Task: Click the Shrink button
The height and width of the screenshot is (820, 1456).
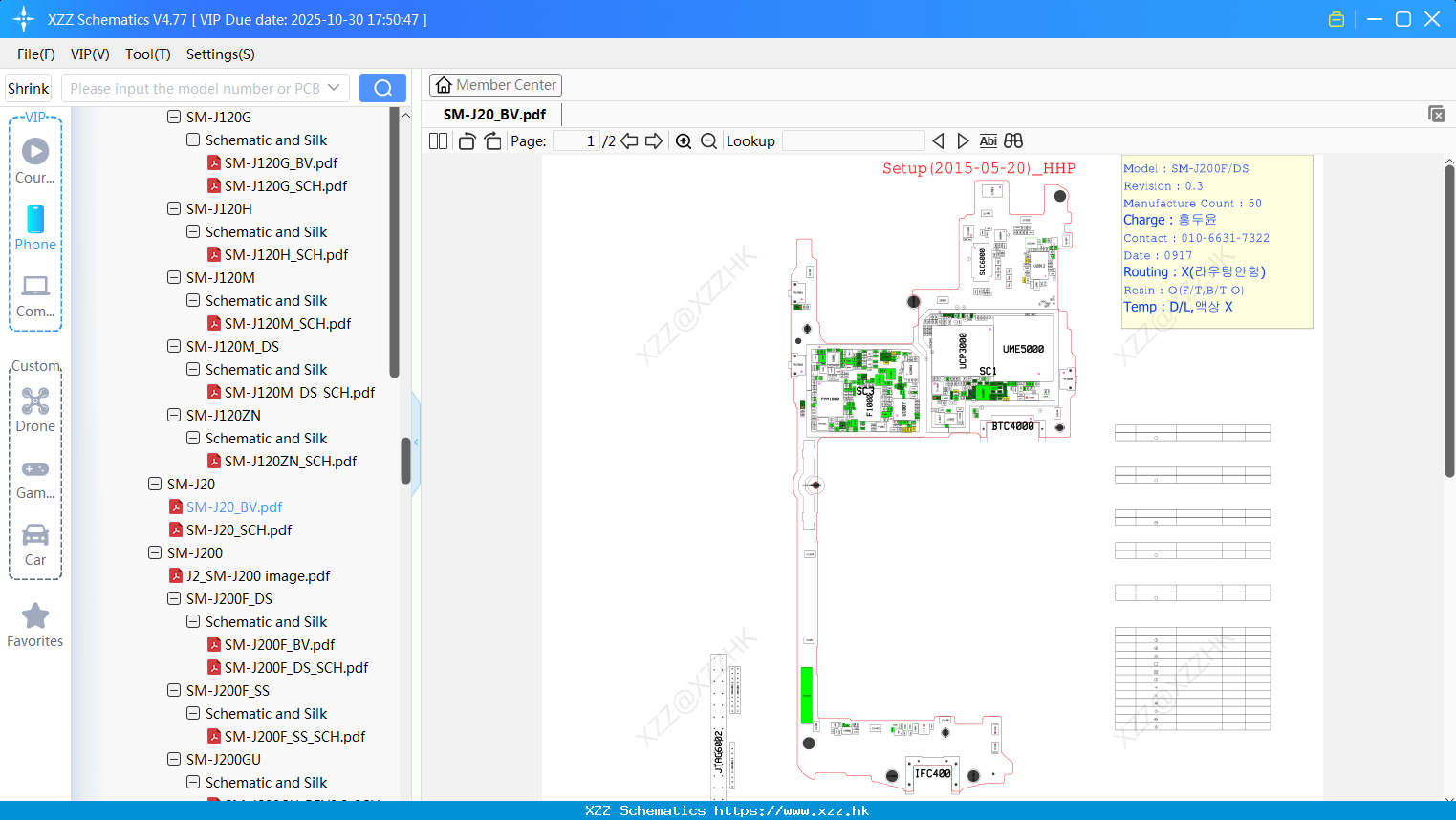Action: pyautogui.click(x=29, y=88)
